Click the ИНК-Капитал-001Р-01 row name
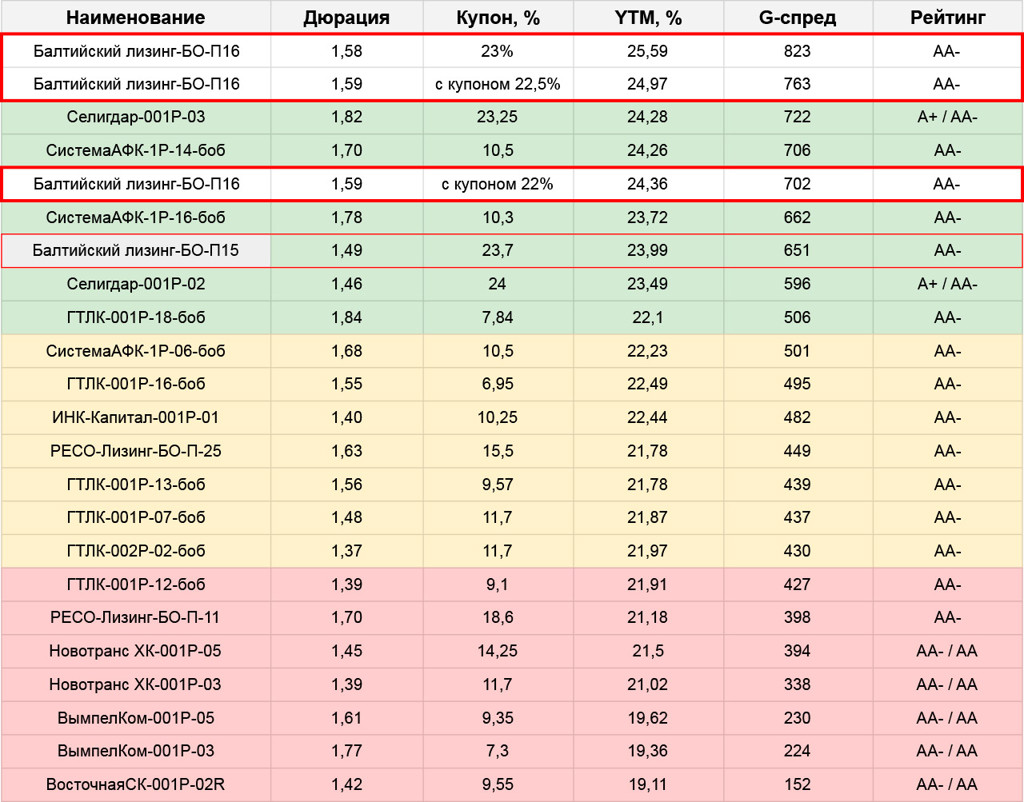Image resolution: width=1024 pixels, height=802 pixels. 136,417
